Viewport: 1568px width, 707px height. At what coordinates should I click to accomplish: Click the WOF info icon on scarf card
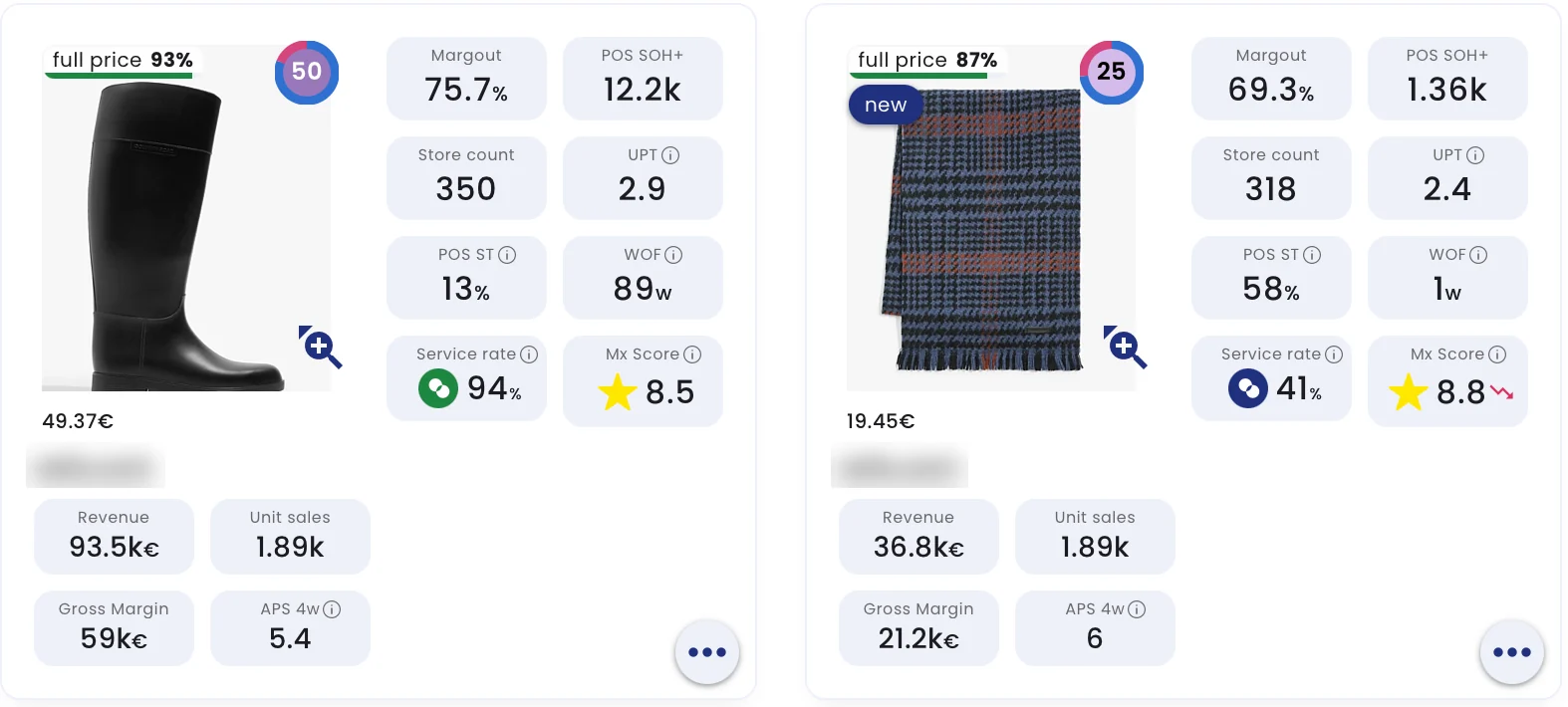pyautogui.click(x=1478, y=255)
